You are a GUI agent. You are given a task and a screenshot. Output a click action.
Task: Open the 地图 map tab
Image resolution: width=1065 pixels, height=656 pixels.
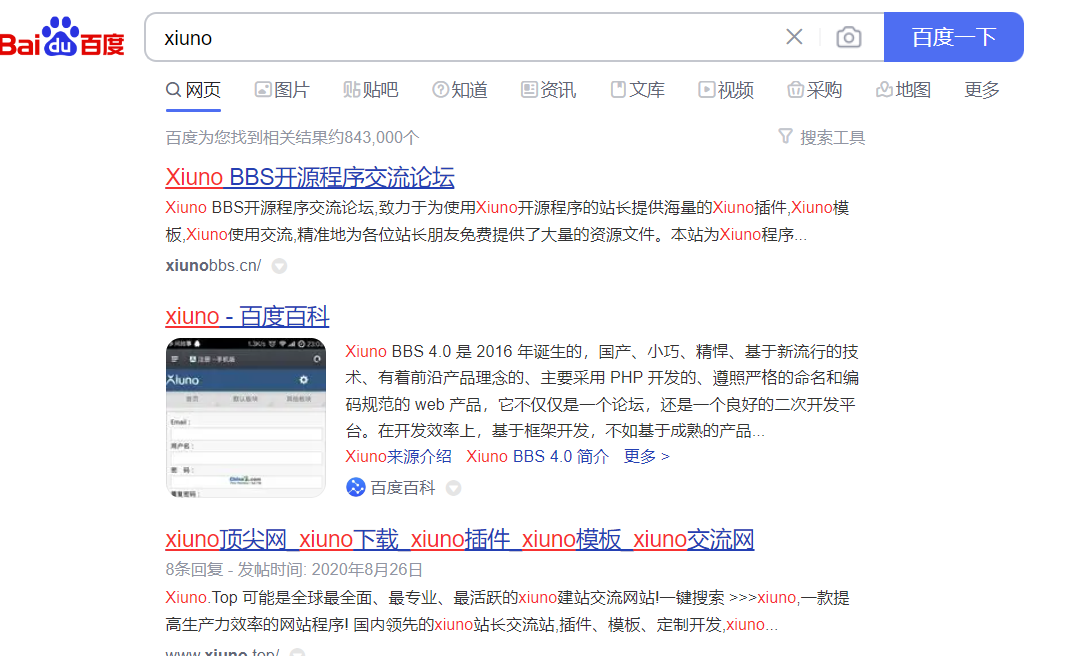click(x=903, y=90)
